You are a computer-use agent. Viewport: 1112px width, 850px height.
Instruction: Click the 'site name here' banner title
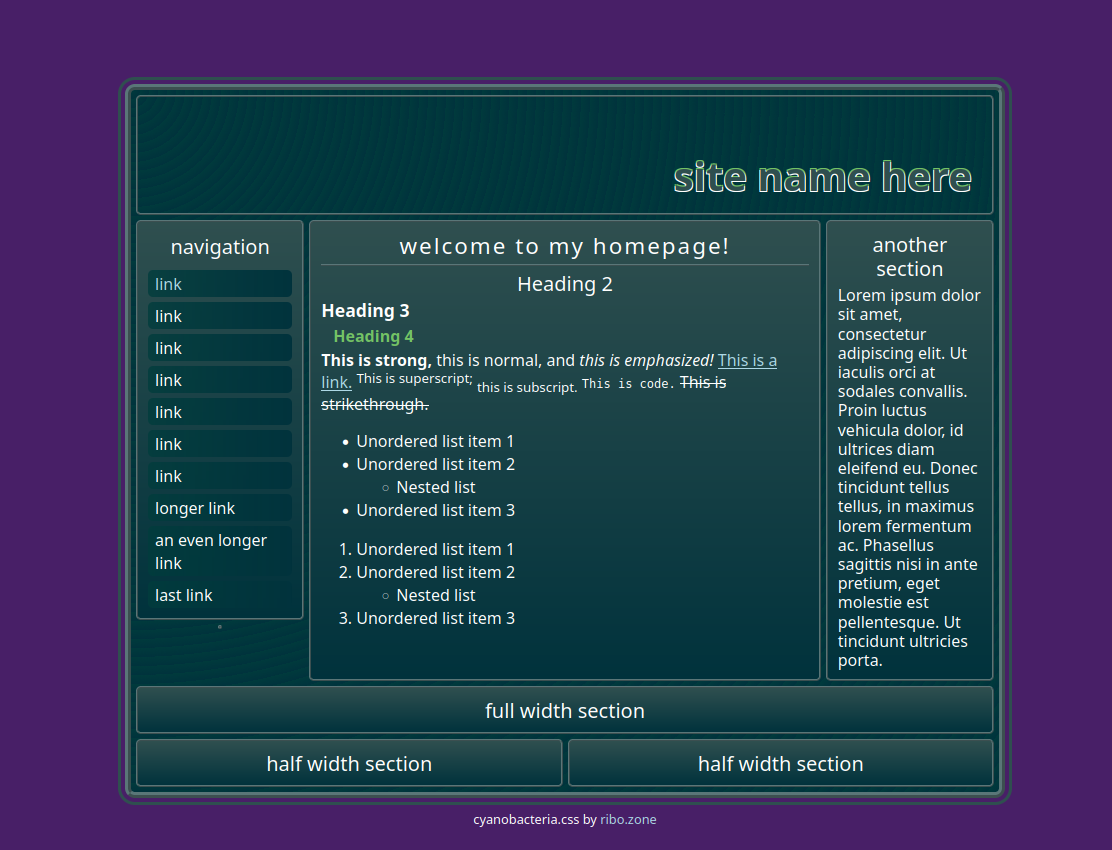pyautogui.click(x=822, y=177)
